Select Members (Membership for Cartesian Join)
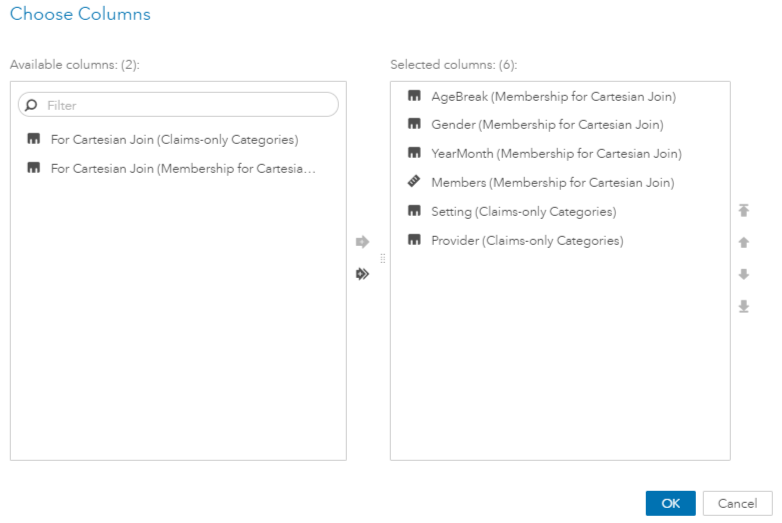Image resolution: width=782 pixels, height=523 pixels. click(x=552, y=183)
